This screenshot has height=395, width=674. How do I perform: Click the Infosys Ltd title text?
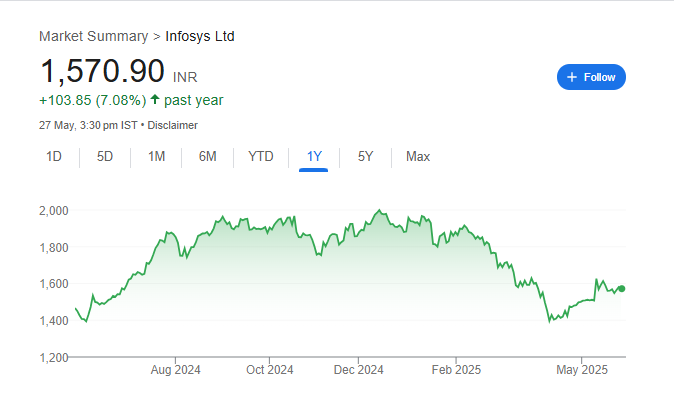[200, 36]
